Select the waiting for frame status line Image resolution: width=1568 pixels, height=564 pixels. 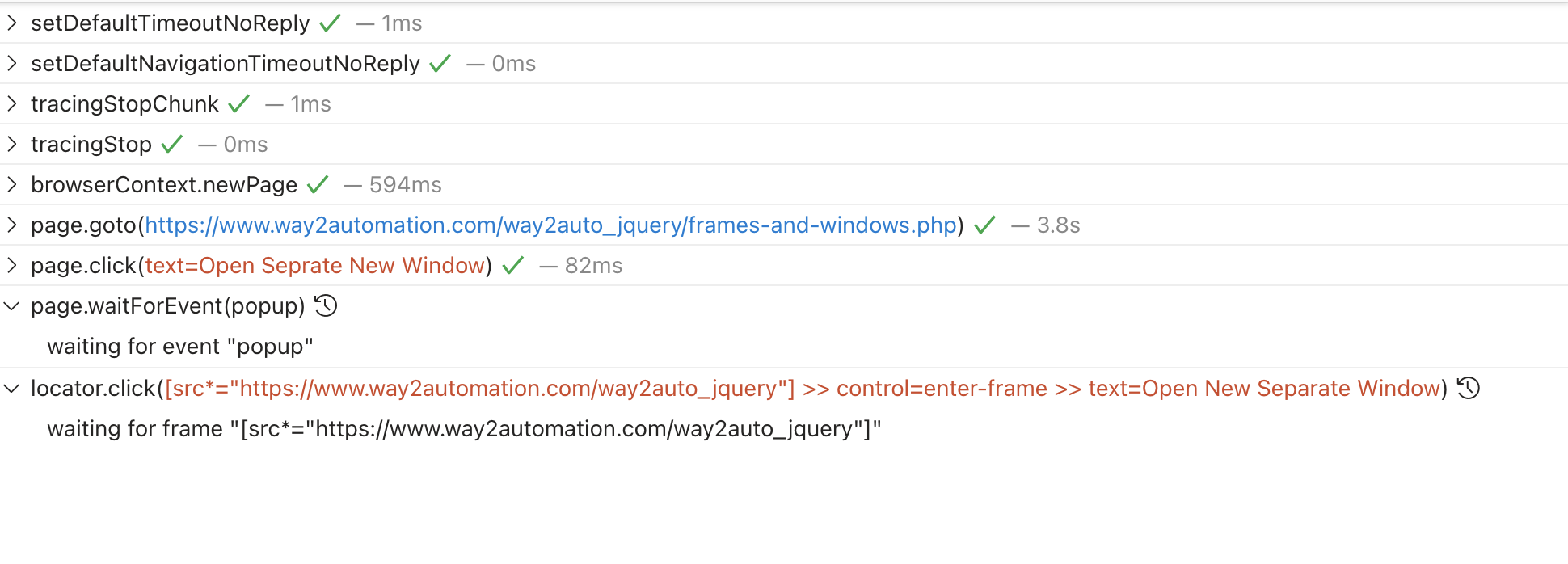[463, 428]
